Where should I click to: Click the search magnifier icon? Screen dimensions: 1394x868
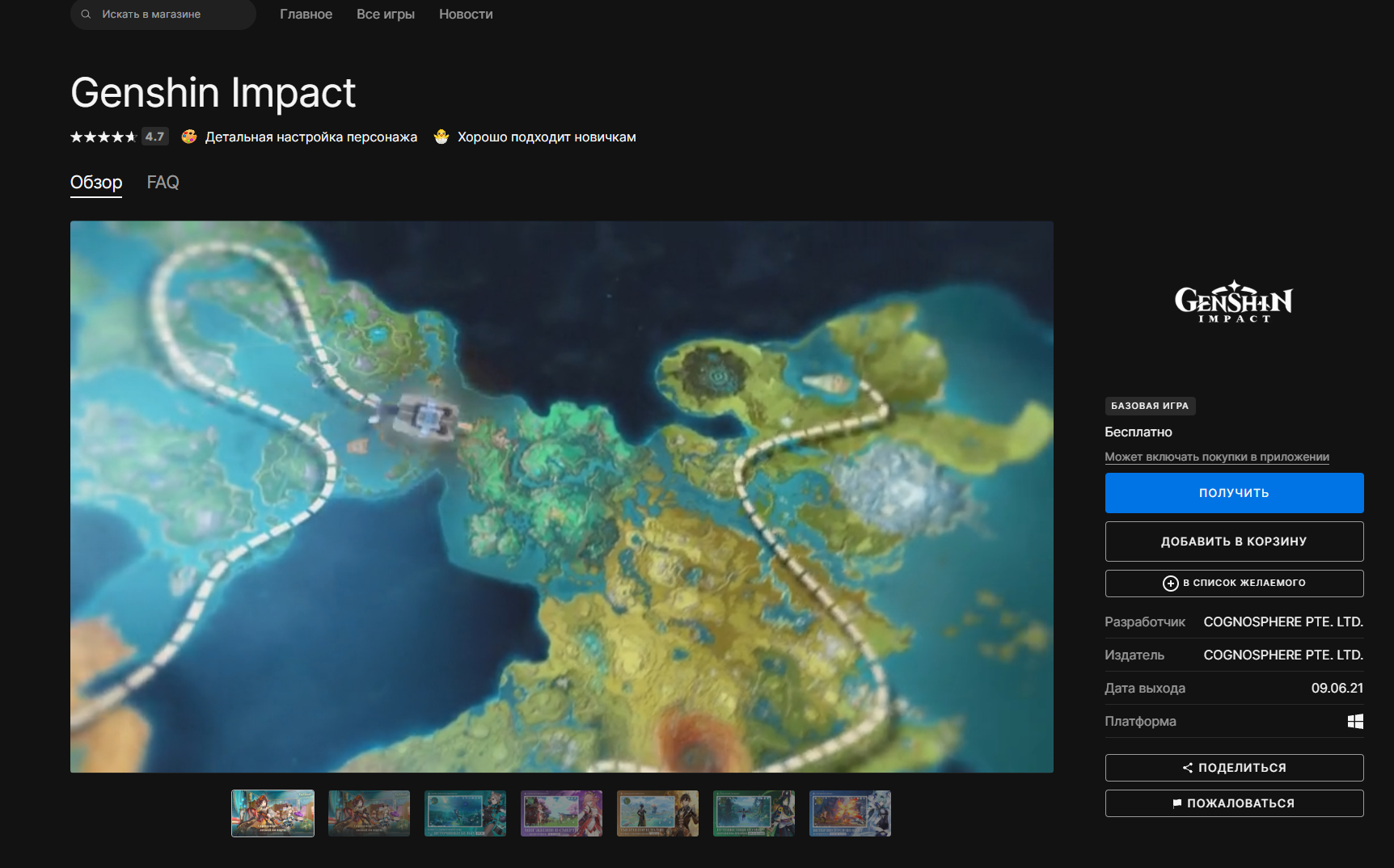click(86, 15)
